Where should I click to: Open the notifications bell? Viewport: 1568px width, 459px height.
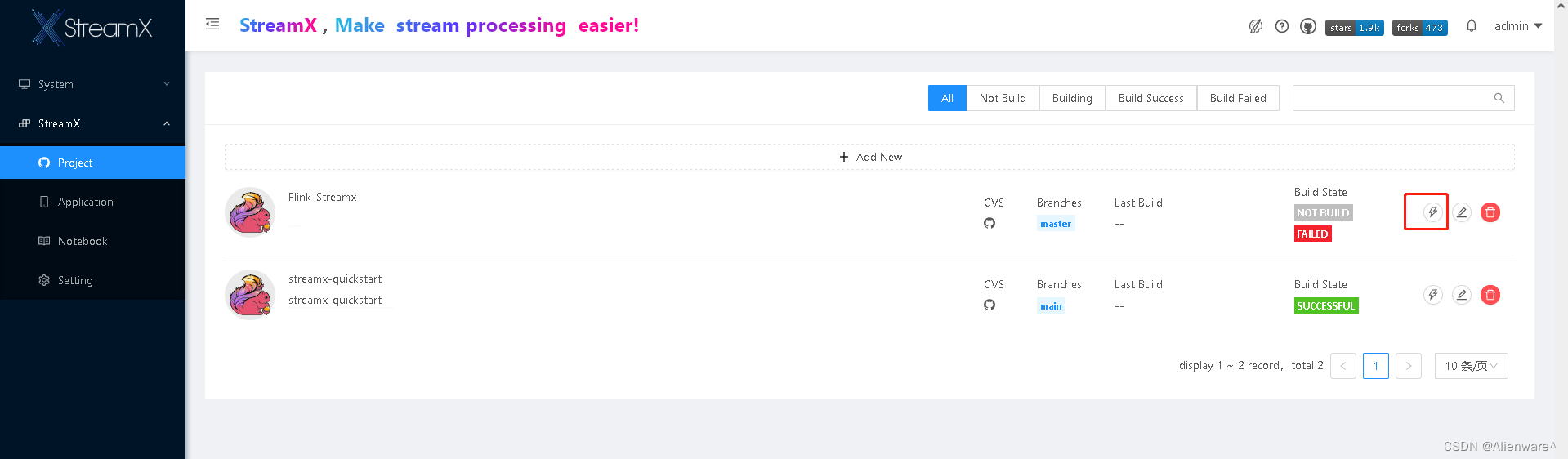click(x=1472, y=26)
